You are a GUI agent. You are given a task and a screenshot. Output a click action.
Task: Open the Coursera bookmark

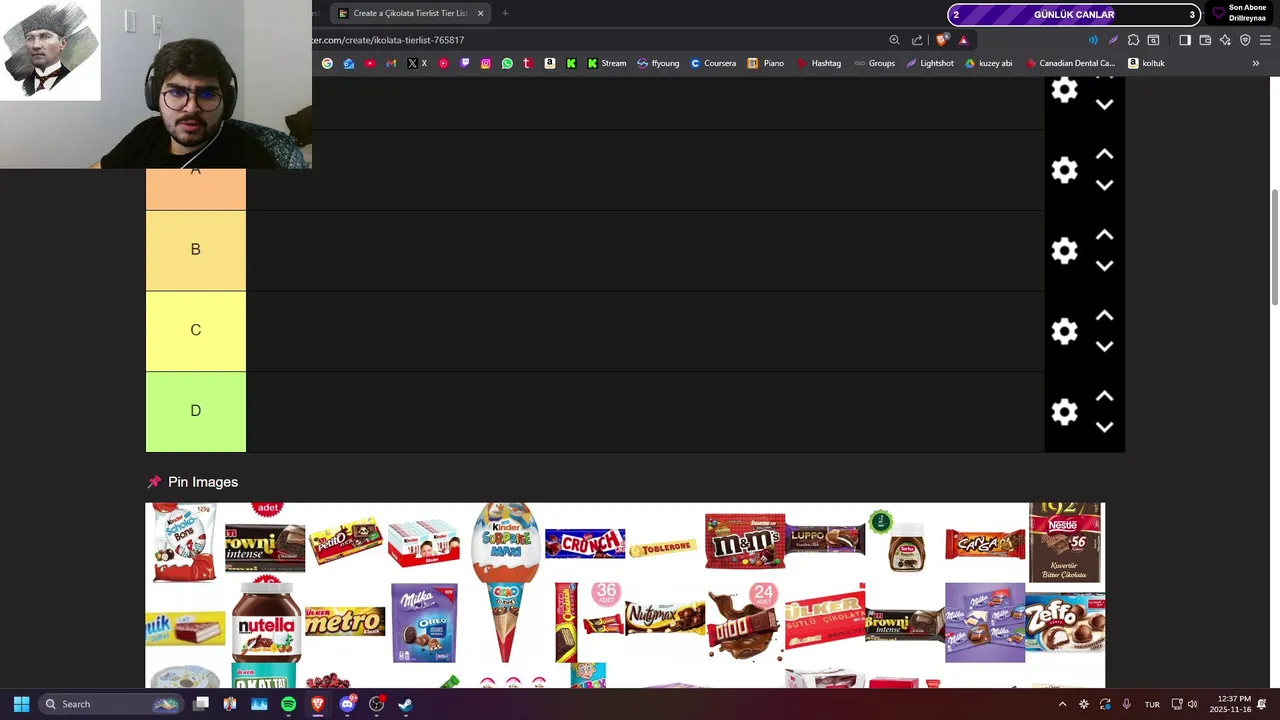713,63
